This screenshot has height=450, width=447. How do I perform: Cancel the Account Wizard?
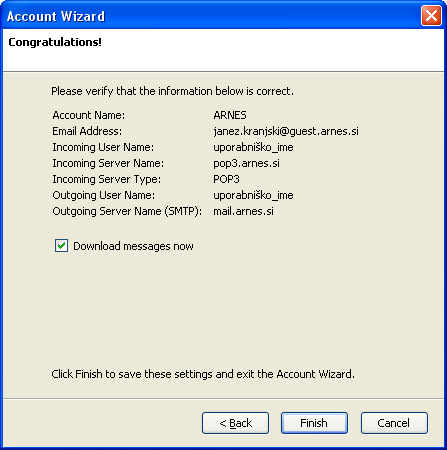coord(394,423)
